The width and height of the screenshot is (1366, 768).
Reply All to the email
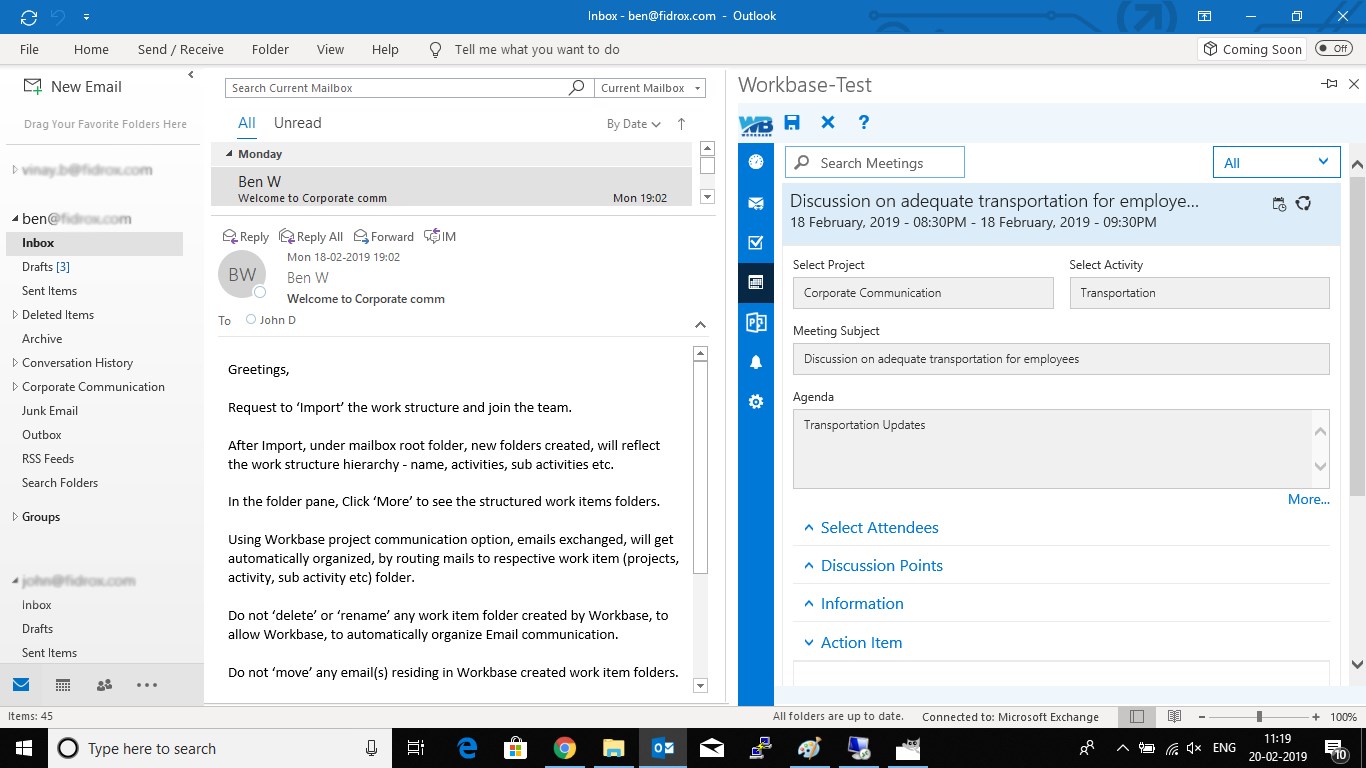(x=311, y=237)
